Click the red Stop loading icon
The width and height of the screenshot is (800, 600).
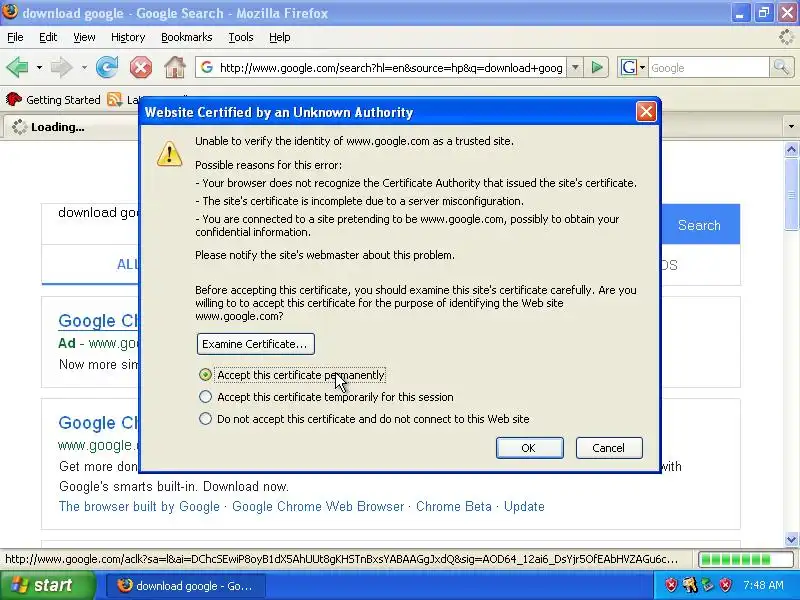coord(141,67)
